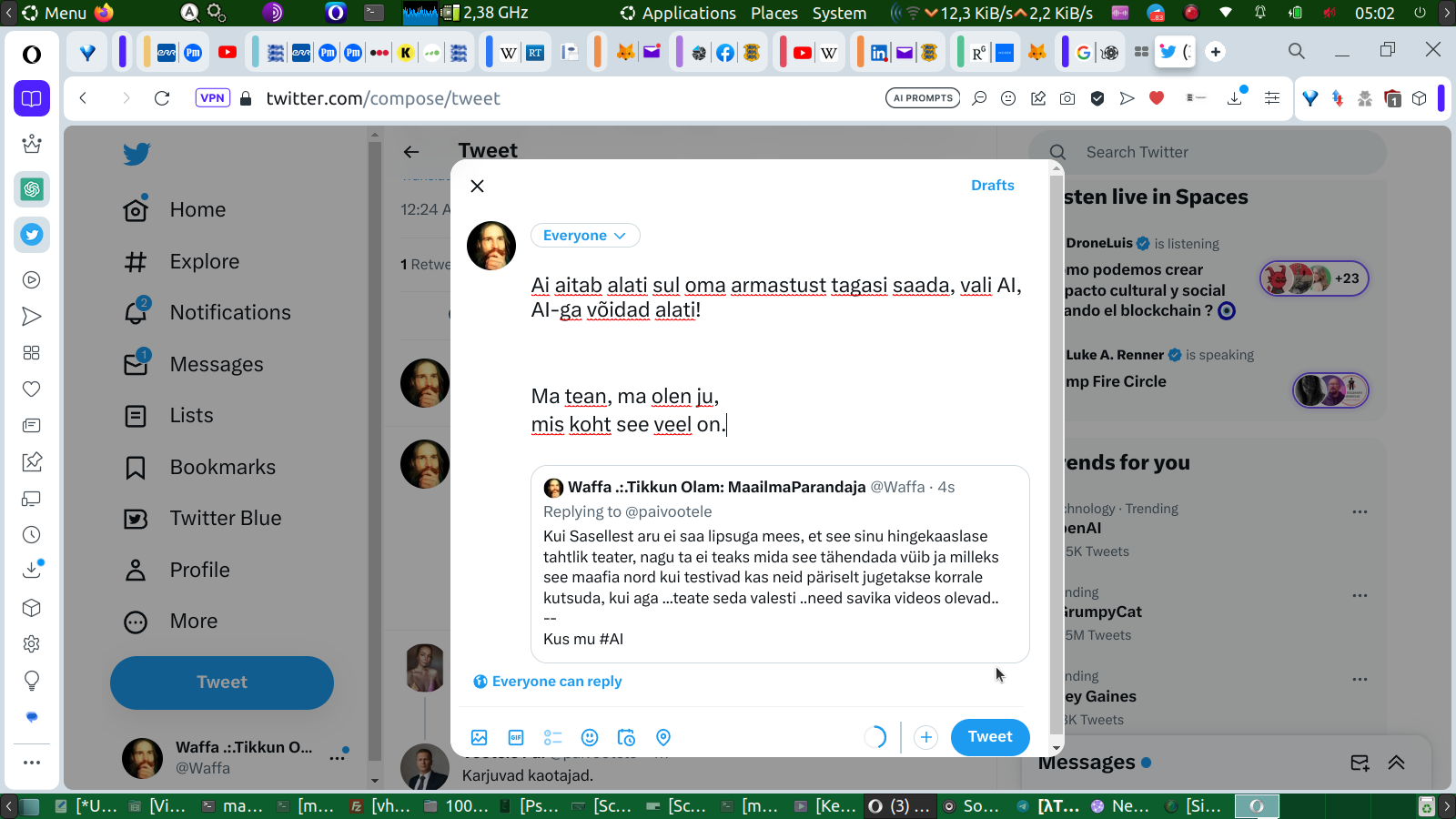Screen dimensions: 1456x819
Task: Add a photo with the media icon
Action: point(480,737)
